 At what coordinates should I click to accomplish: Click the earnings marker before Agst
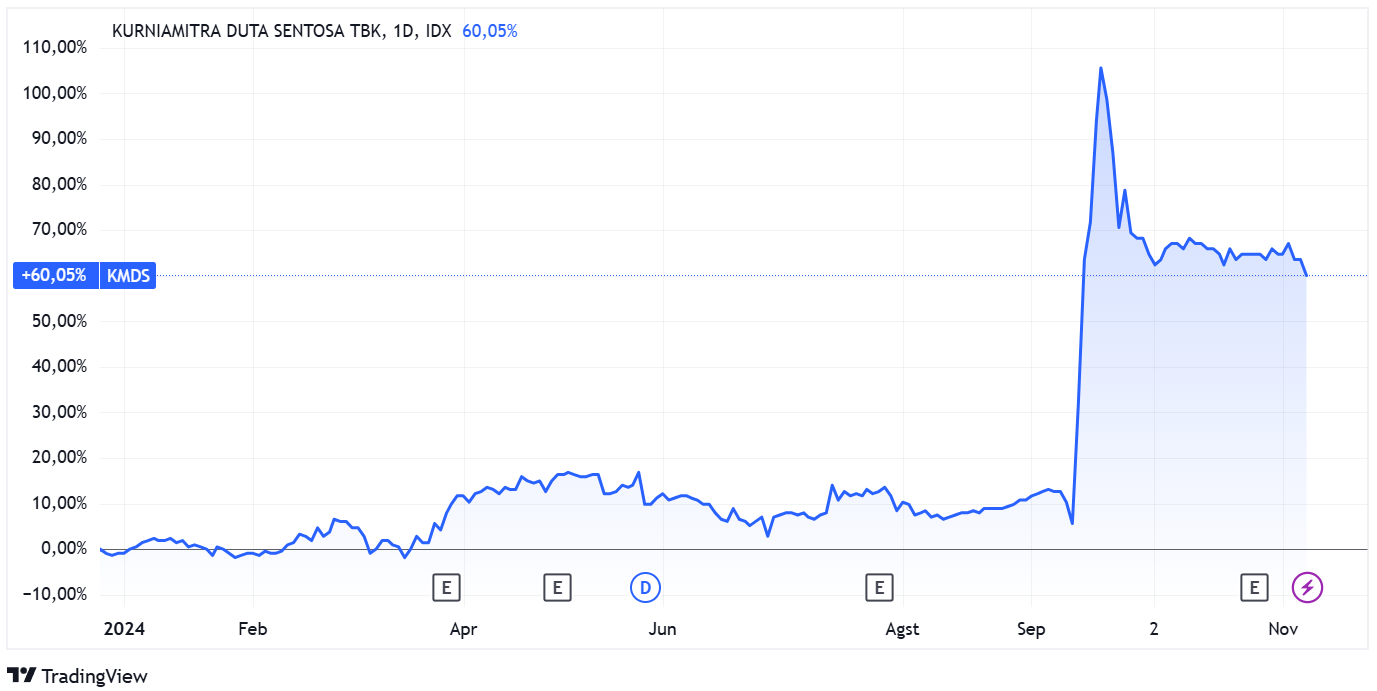coord(879,588)
